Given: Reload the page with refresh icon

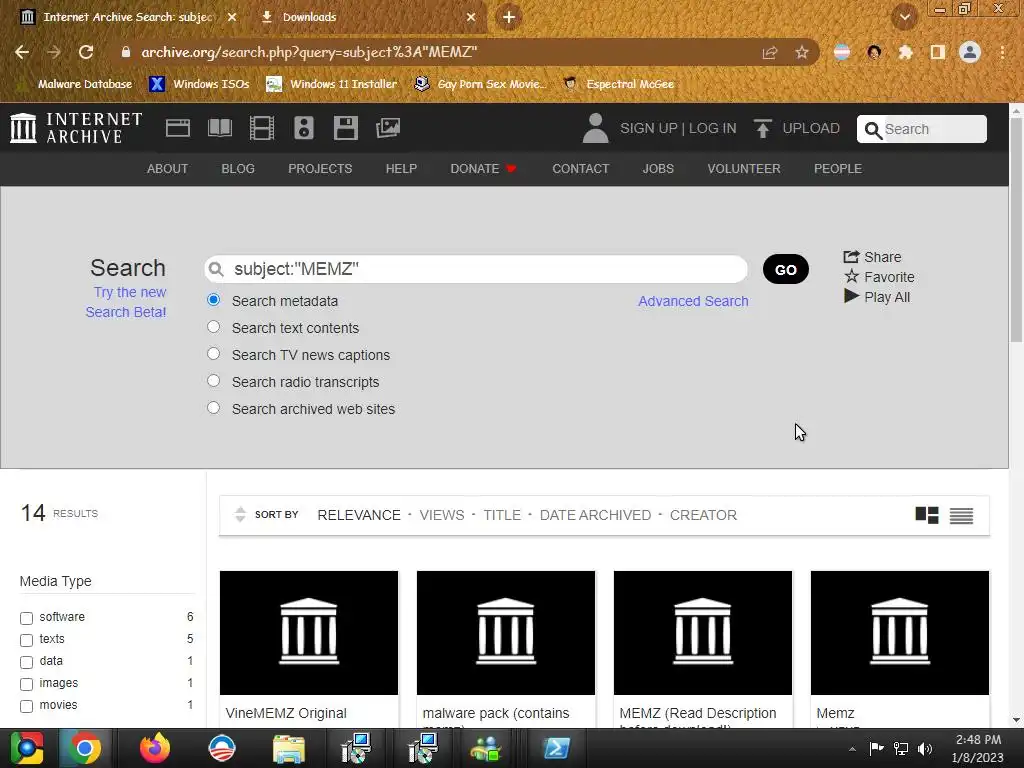Looking at the screenshot, I should pos(86,52).
